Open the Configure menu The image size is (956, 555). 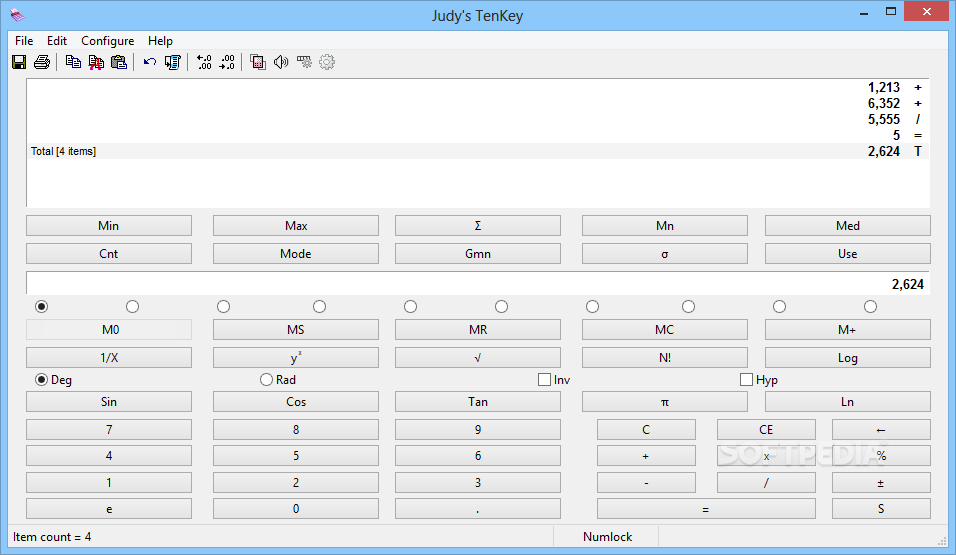(107, 41)
